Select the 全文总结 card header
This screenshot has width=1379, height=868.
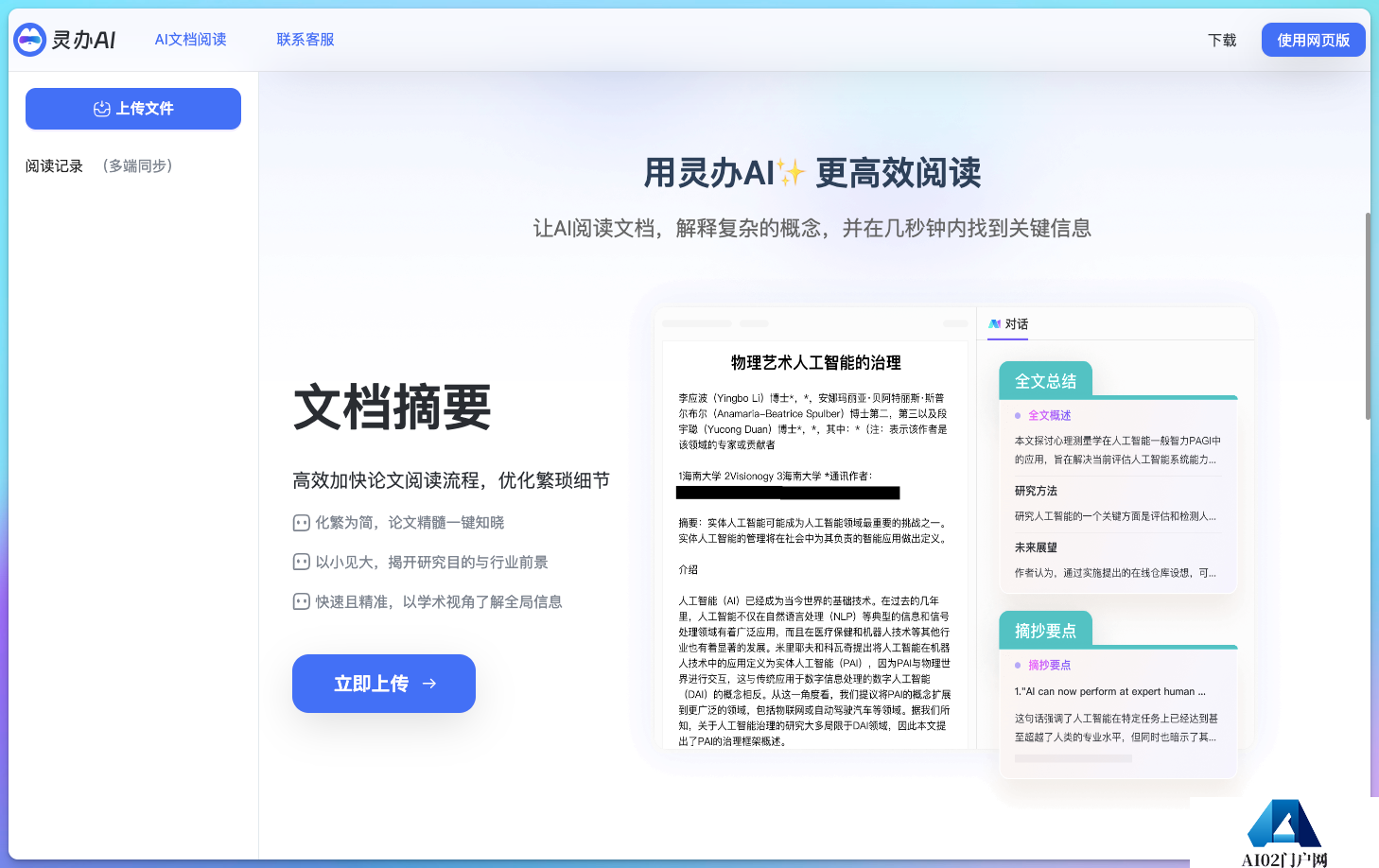1045,381
